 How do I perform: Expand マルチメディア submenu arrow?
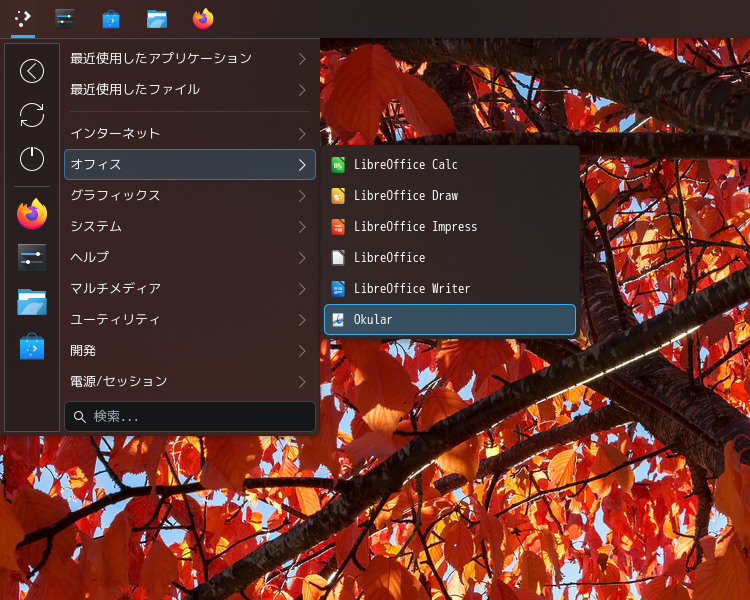tap(302, 289)
